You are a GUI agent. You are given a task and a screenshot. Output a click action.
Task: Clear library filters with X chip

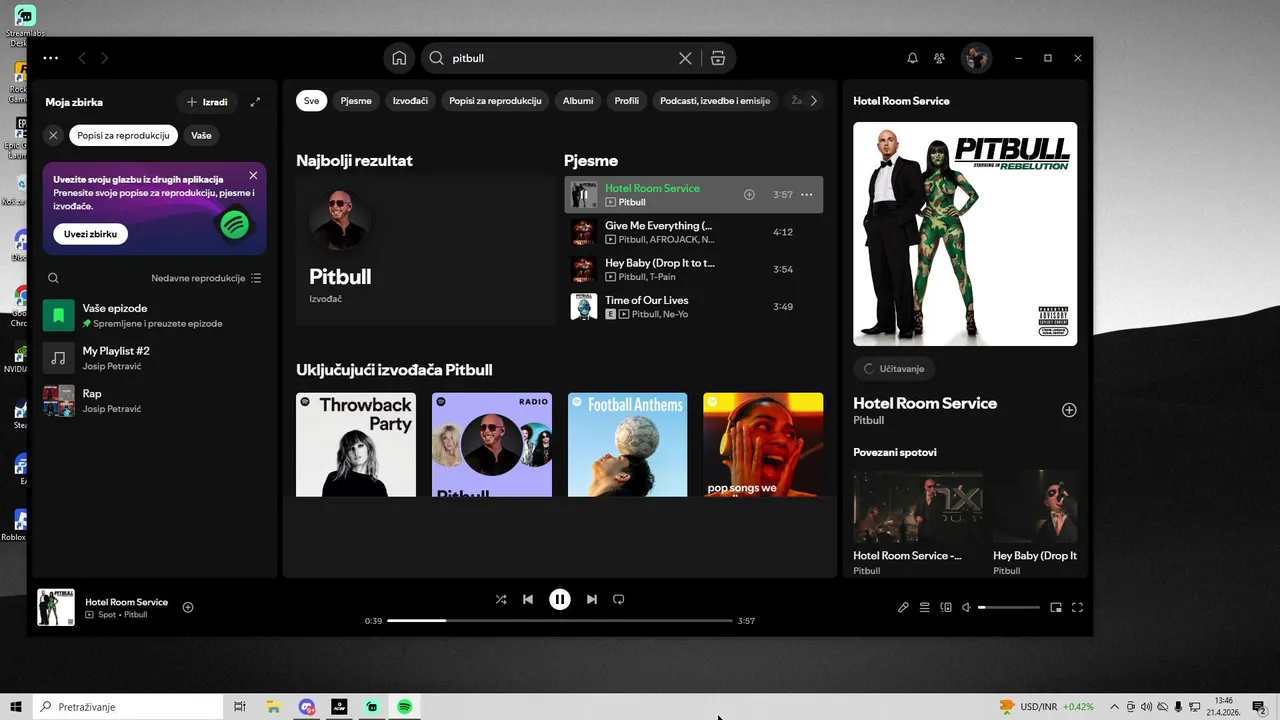[x=53, y=135]
